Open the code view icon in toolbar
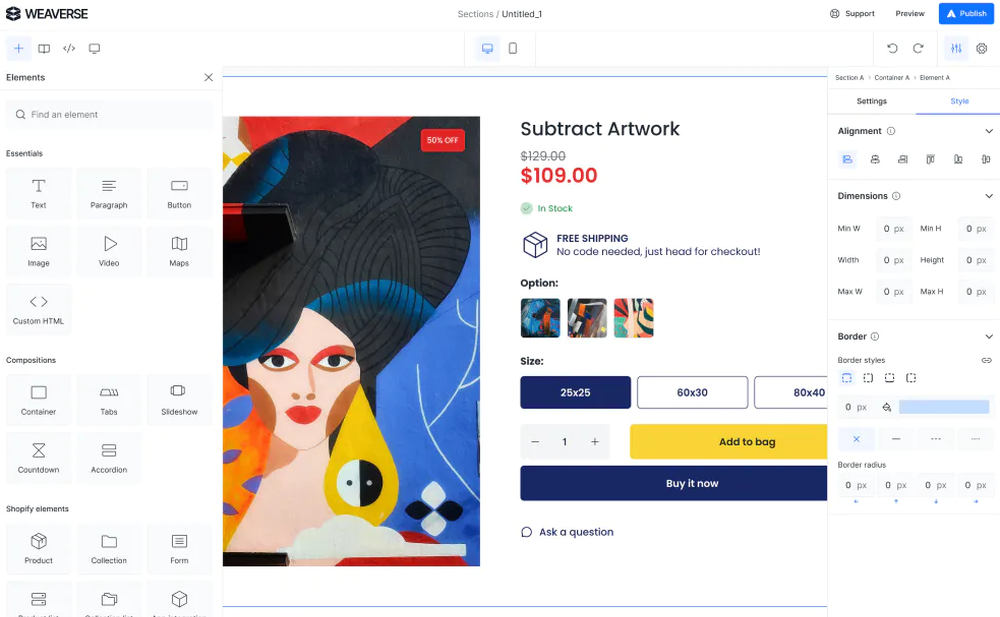1000x617 pixels. (69, 48)
